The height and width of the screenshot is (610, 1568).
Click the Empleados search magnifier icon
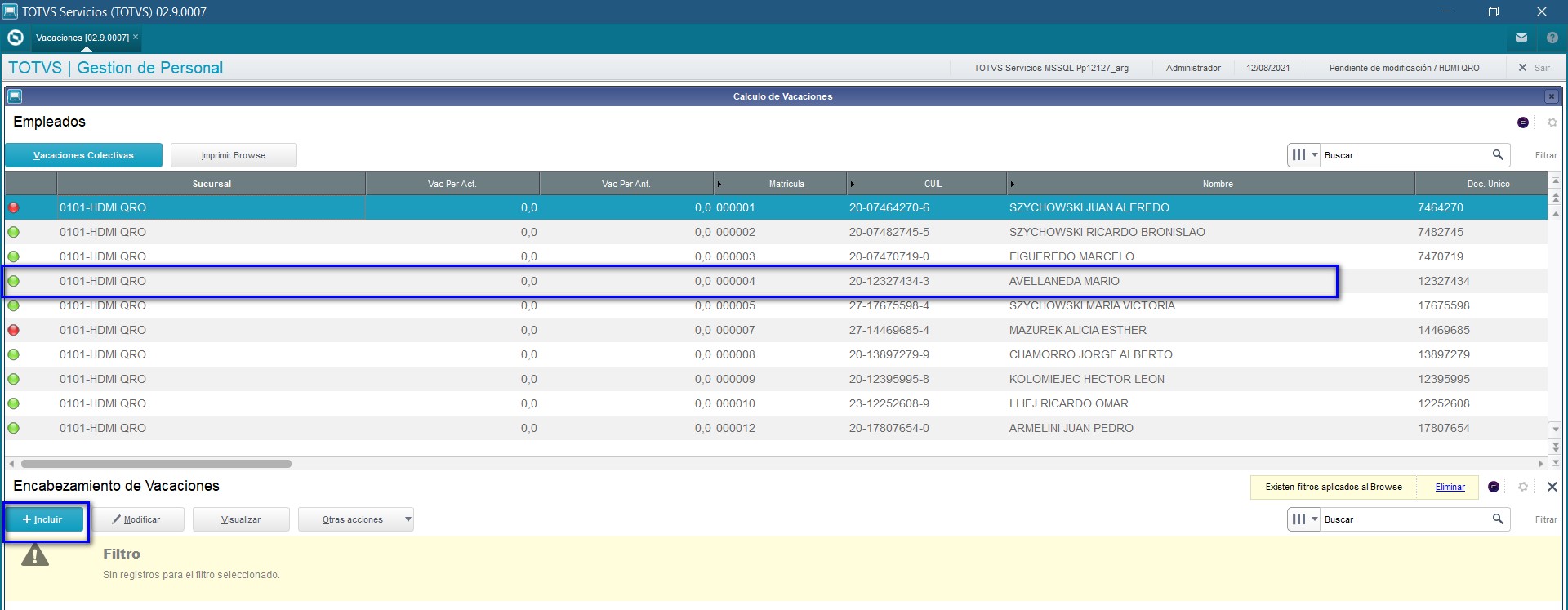[1498, 154]
